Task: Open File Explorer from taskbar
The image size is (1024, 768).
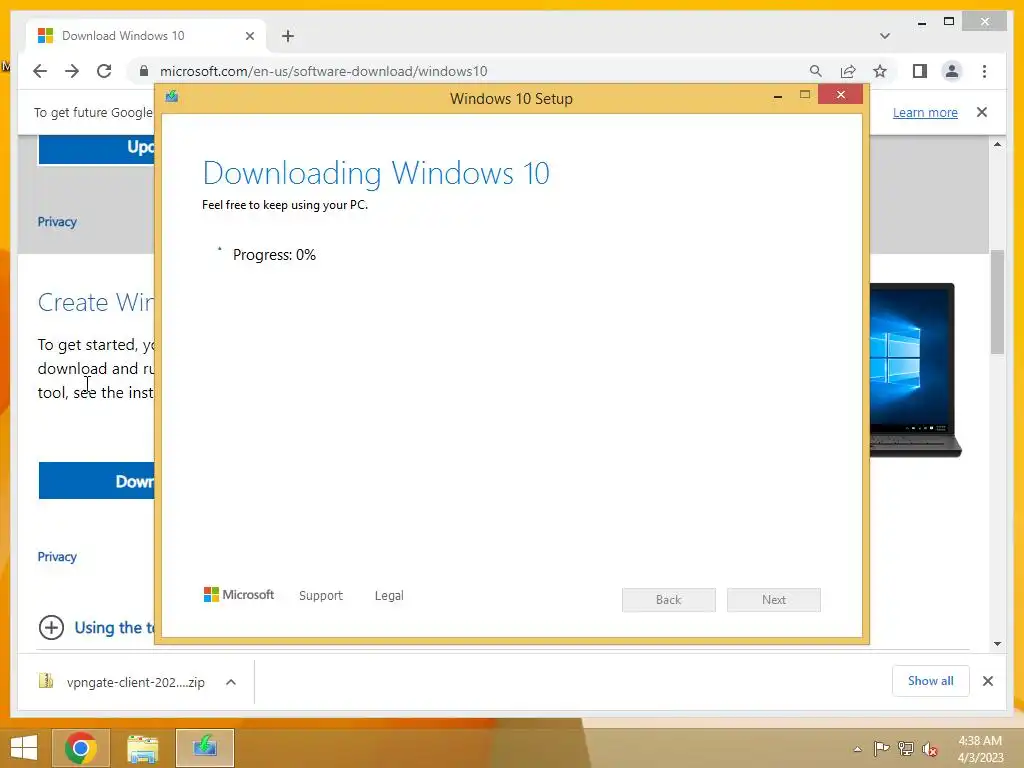Action: click(x=142, y=748)
